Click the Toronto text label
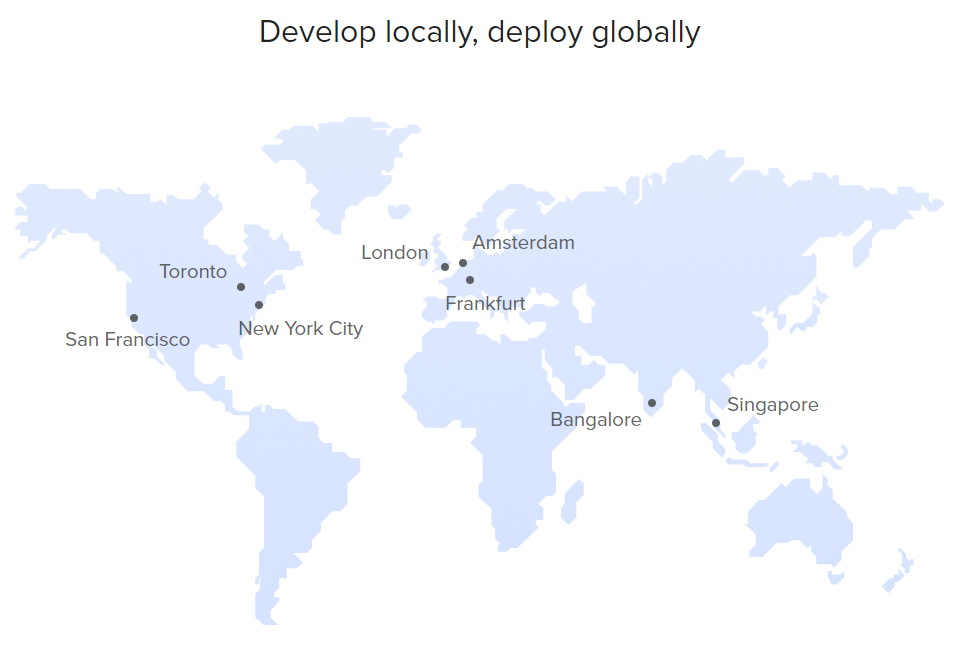 click(x=193, y=272)
